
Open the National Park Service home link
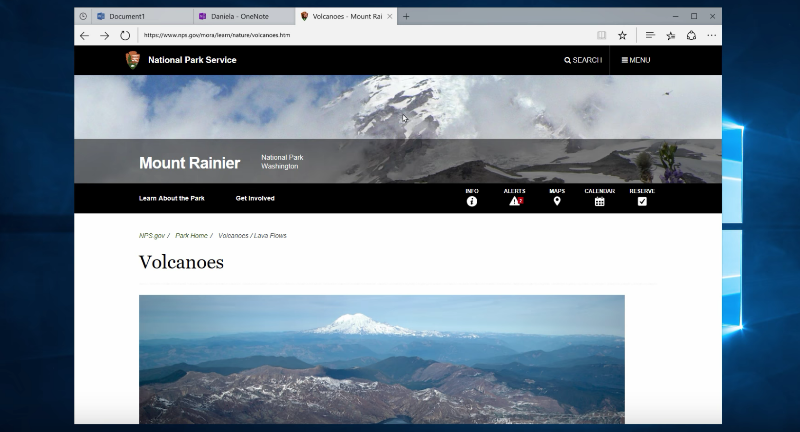[192, 60]
